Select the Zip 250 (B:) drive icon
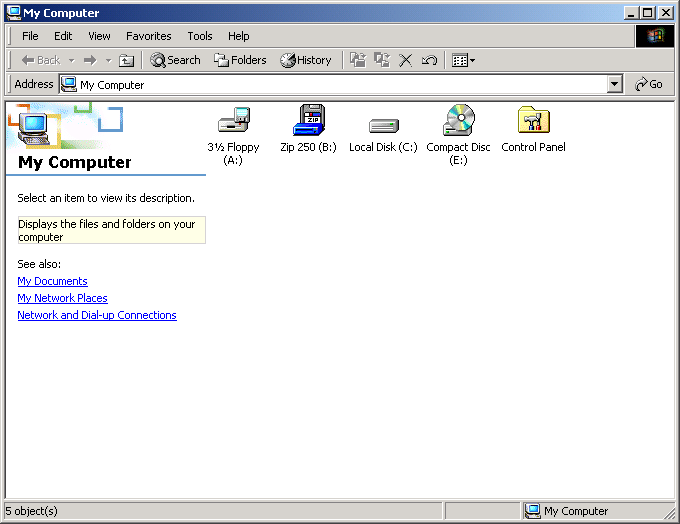 click(309, 120)
